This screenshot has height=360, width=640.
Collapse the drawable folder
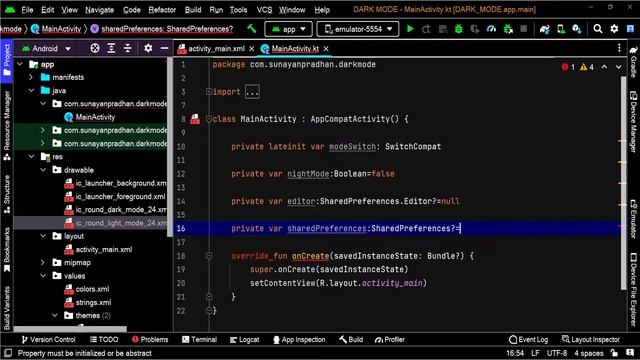click(x=43, y=170)
